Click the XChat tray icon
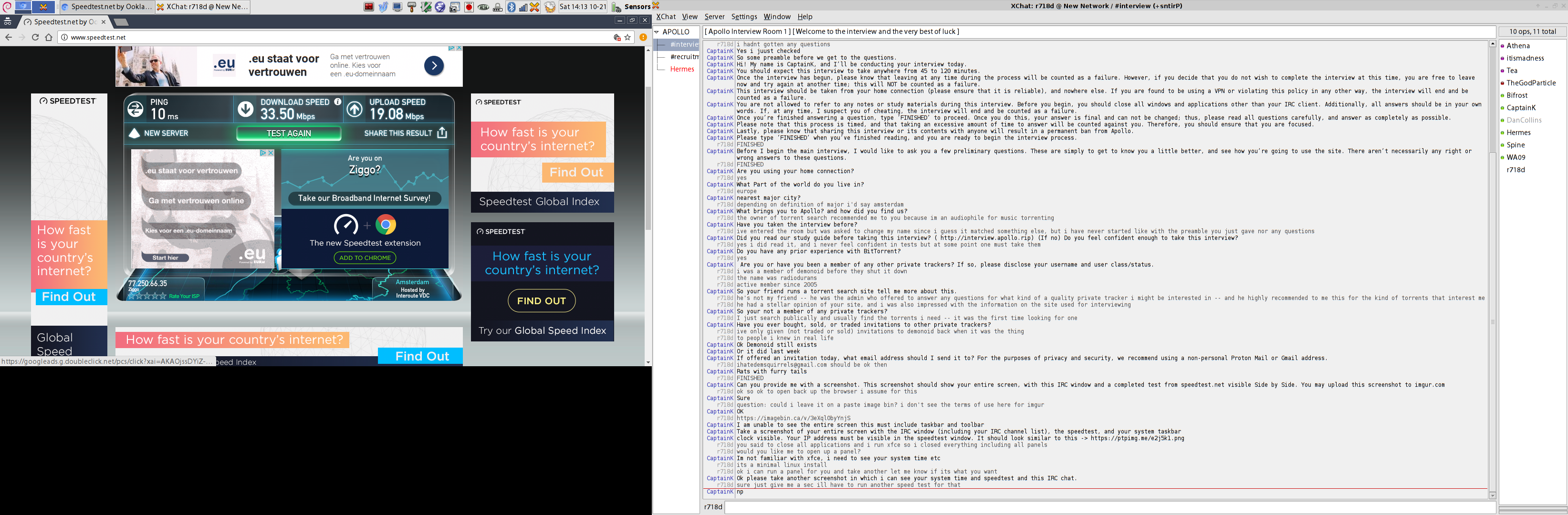 [x=534, y=7]
